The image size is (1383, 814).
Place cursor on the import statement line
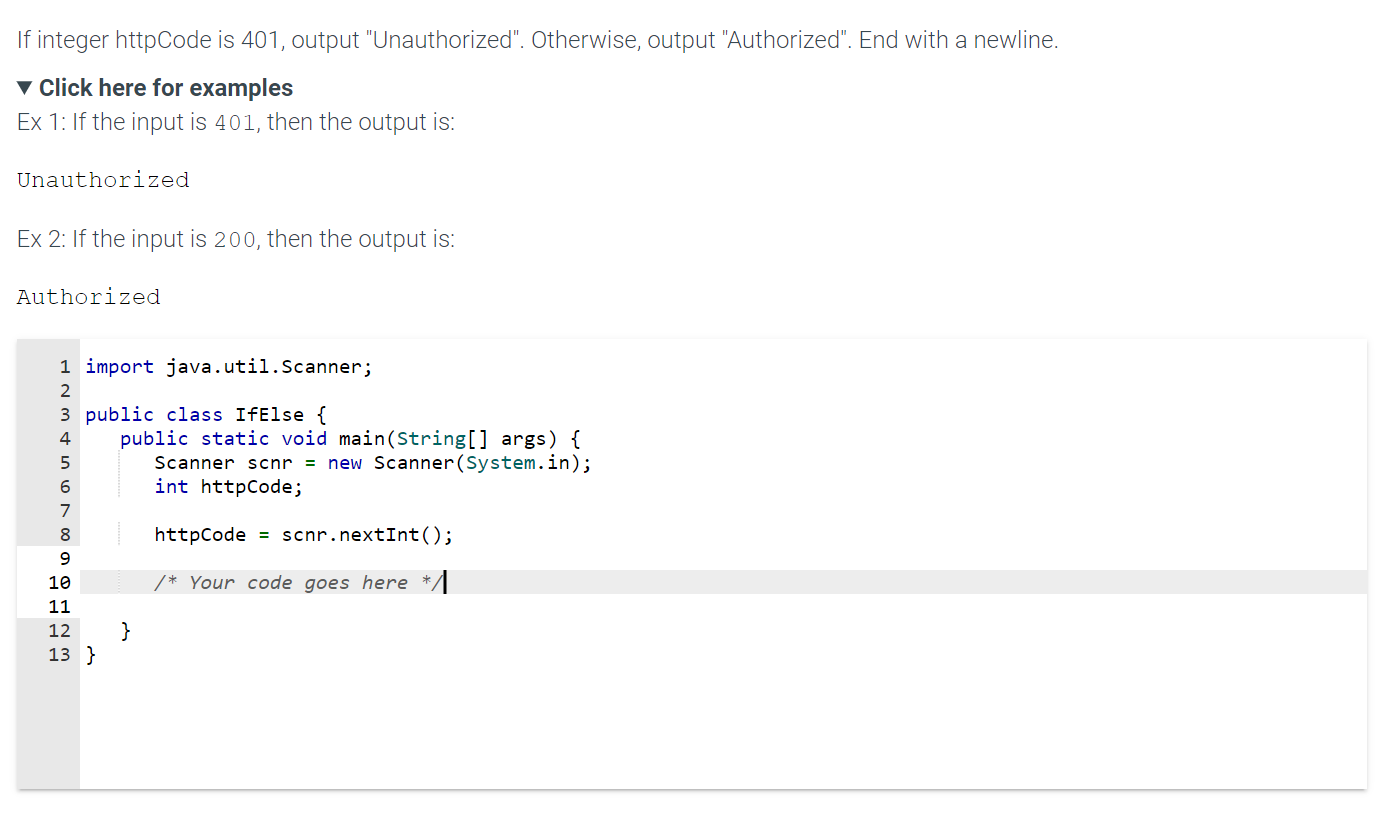(228, 366)
